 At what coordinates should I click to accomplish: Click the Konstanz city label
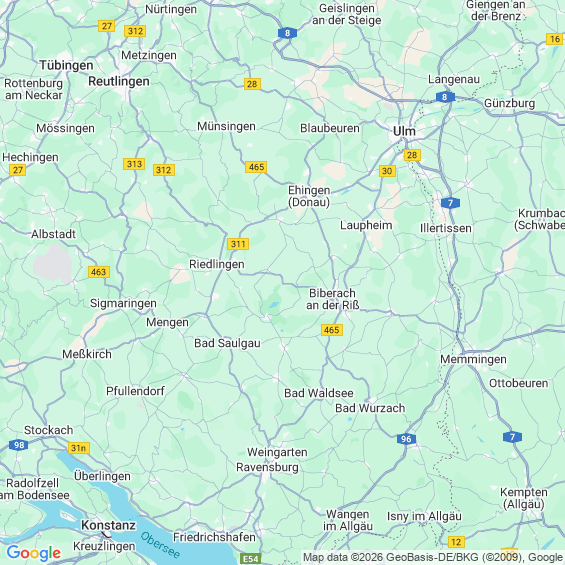coord(108,525)
